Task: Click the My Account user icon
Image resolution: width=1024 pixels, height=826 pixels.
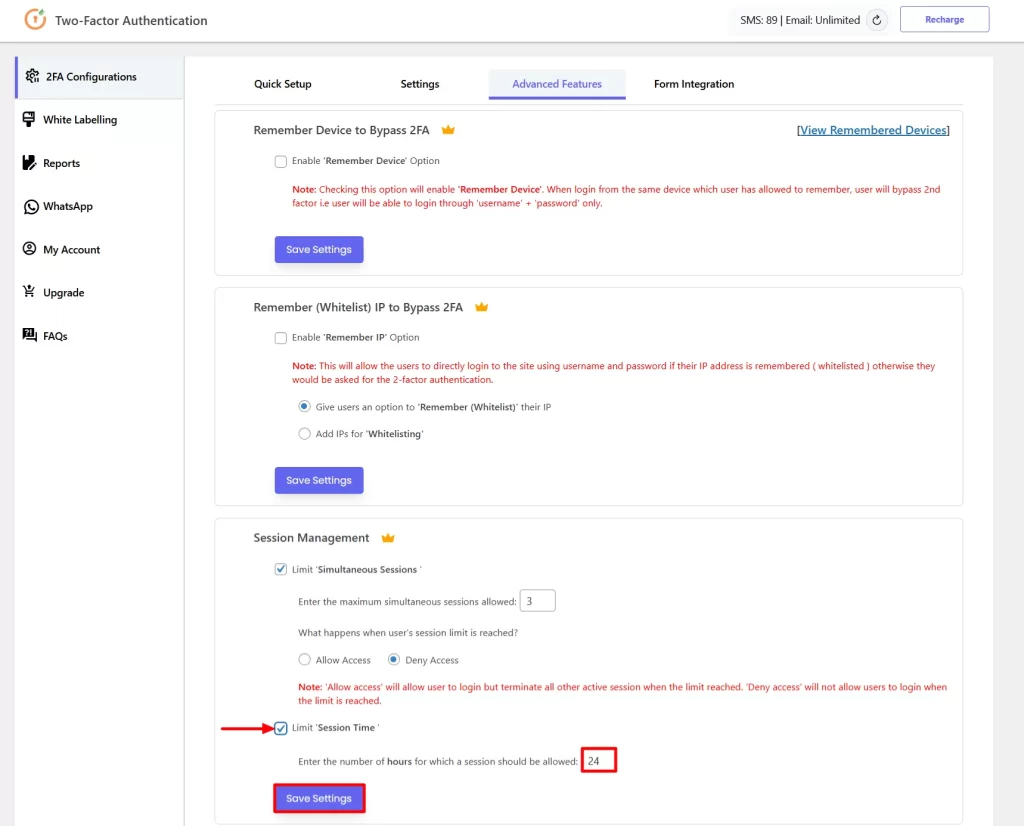Action: point(29,249)
